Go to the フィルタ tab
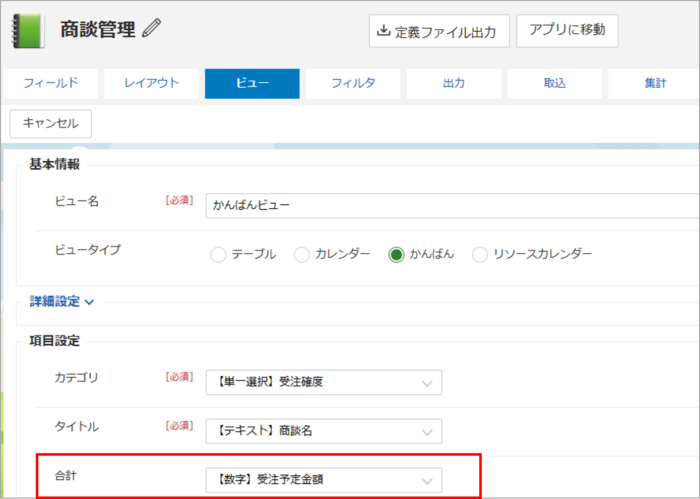 click(353, 83)
